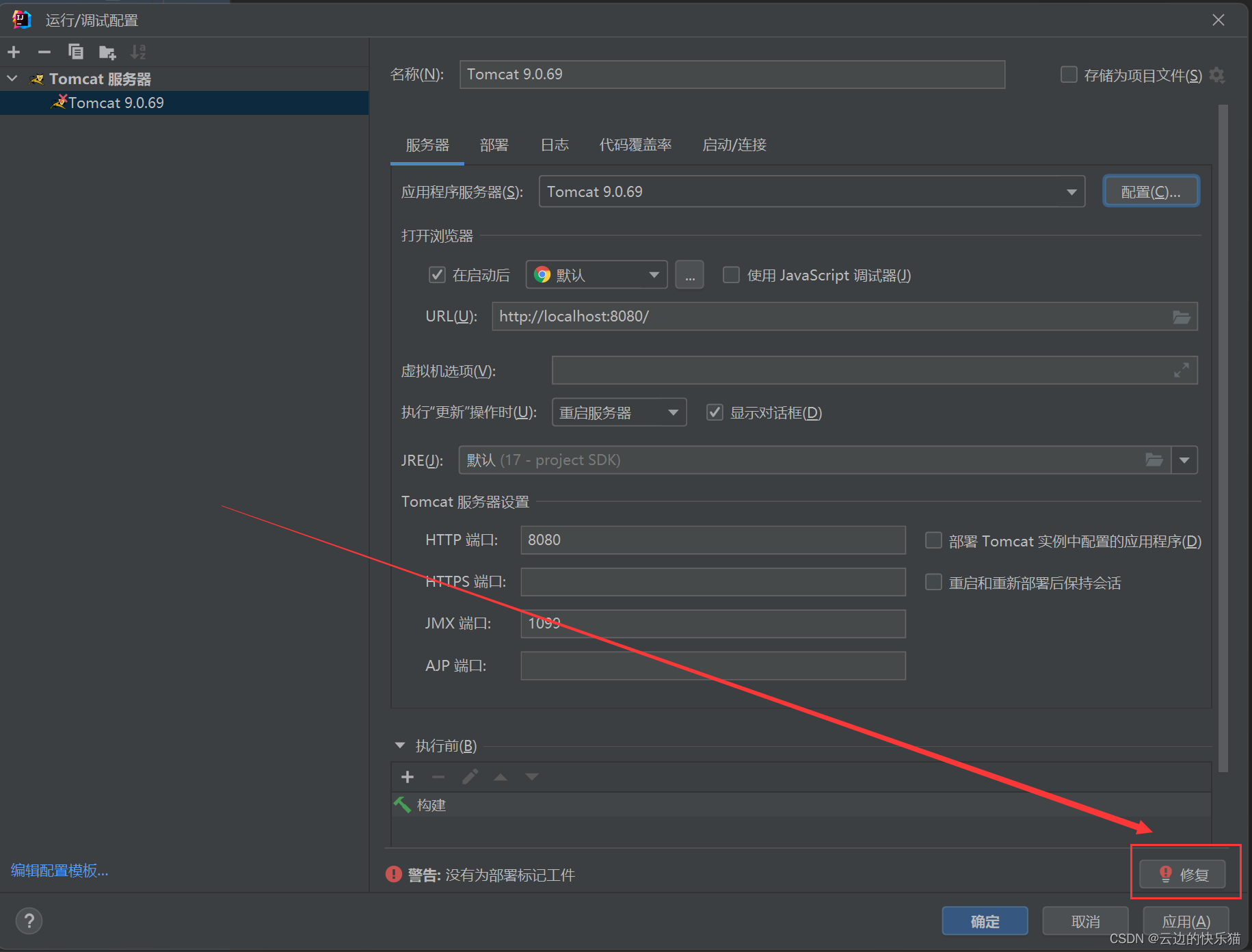Enable preserve sessions across restarts checkbox
The image size is (1252, 952).
coord(933,582)
